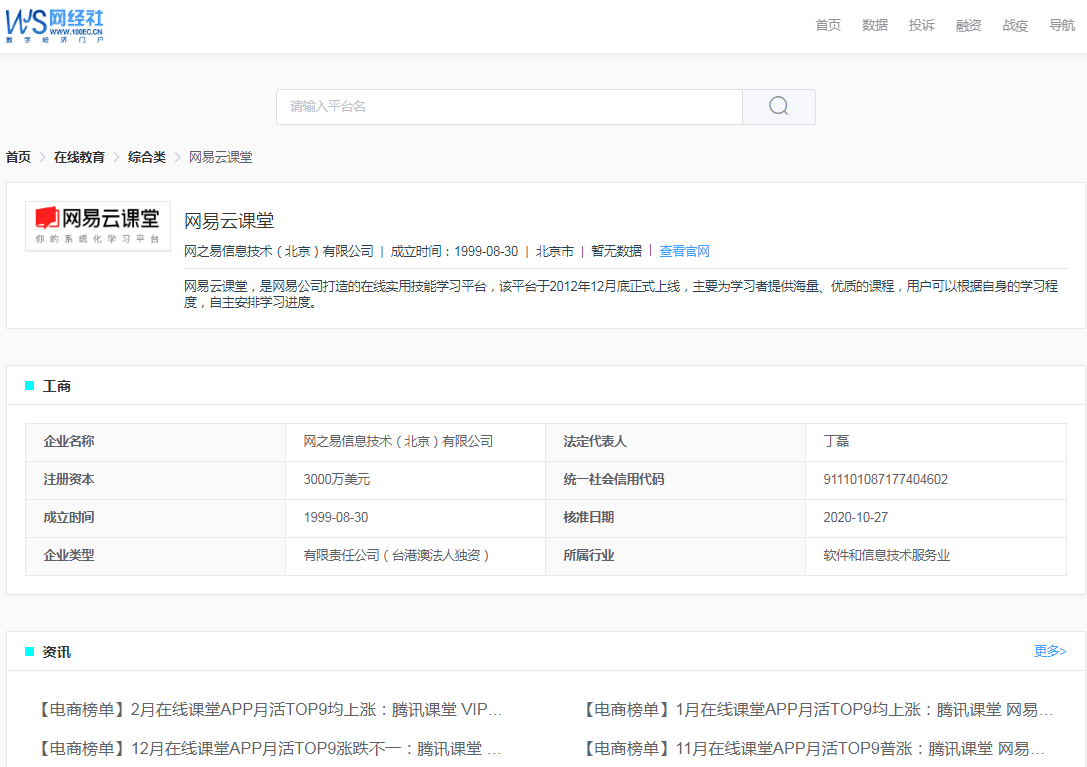The height and width of the screenshot is (767, 1087).
Task: Focus the 请输入平台名 search field
Action: click(x=509, y=107)
